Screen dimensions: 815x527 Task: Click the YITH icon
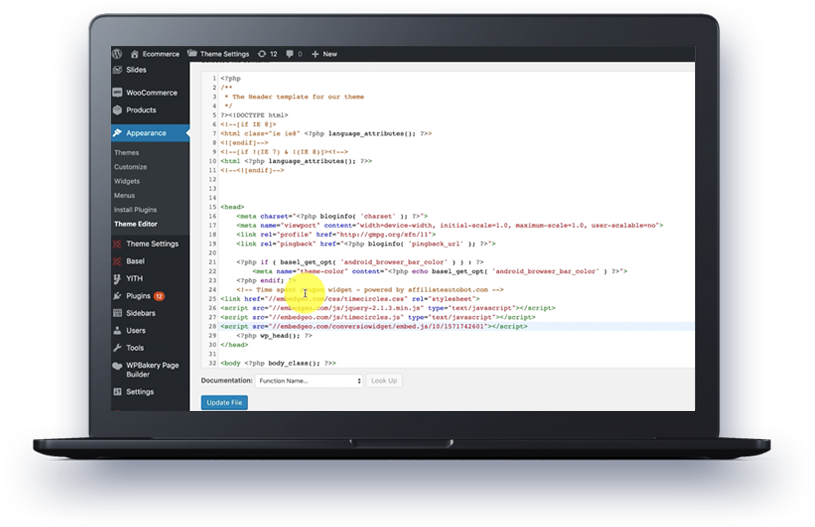click(117, 279)
